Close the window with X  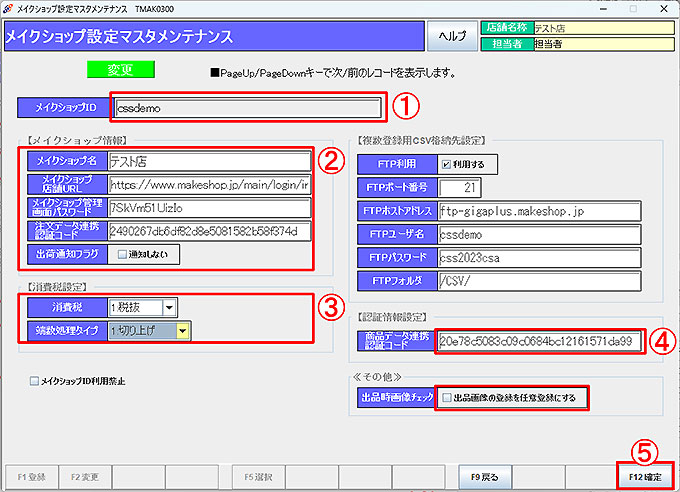tap(664, 9)
